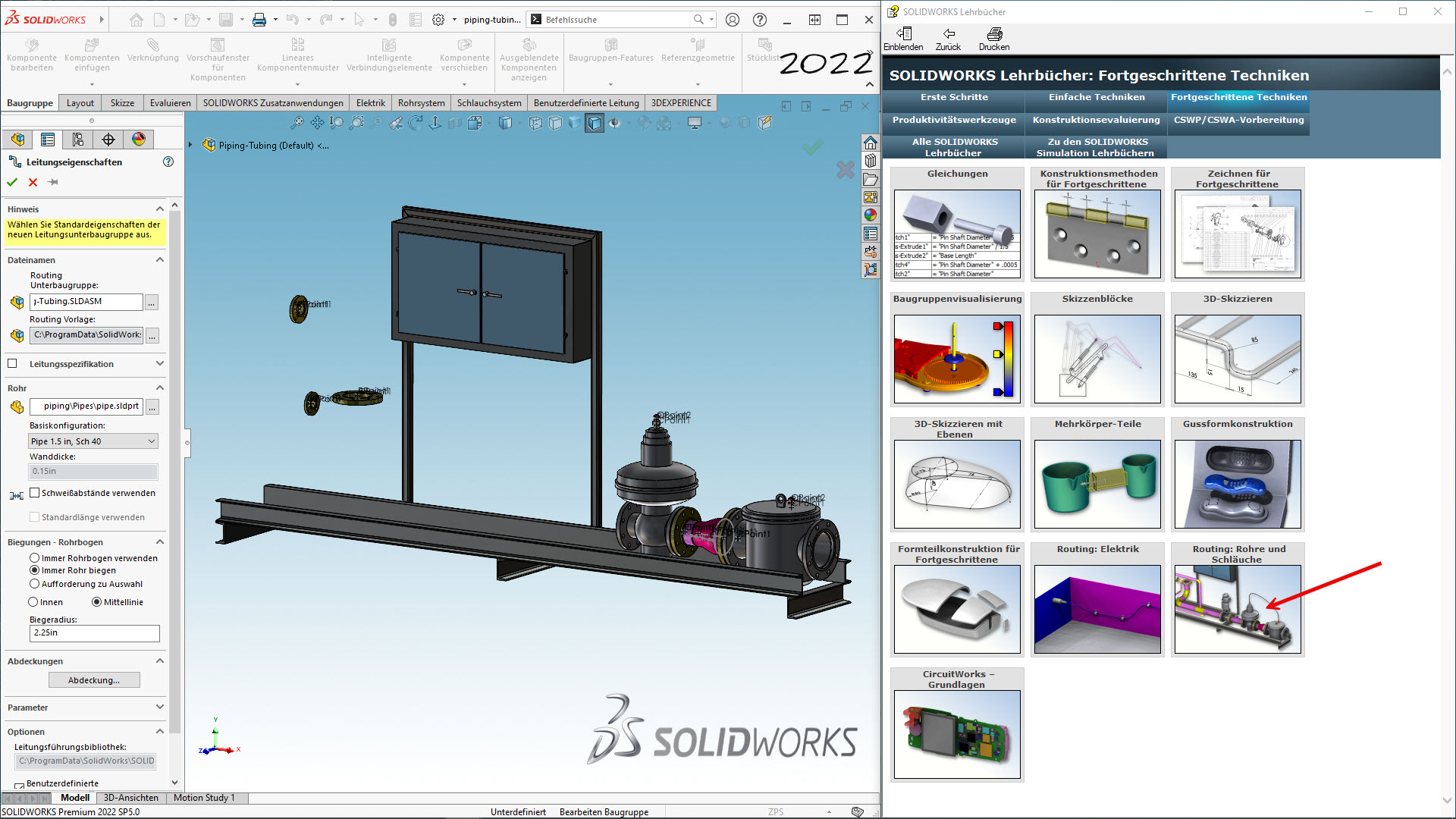Open the Motion Study 1 tab
Screen dimensions: 1456x819
pyautogui.click(x=205, y=798)
